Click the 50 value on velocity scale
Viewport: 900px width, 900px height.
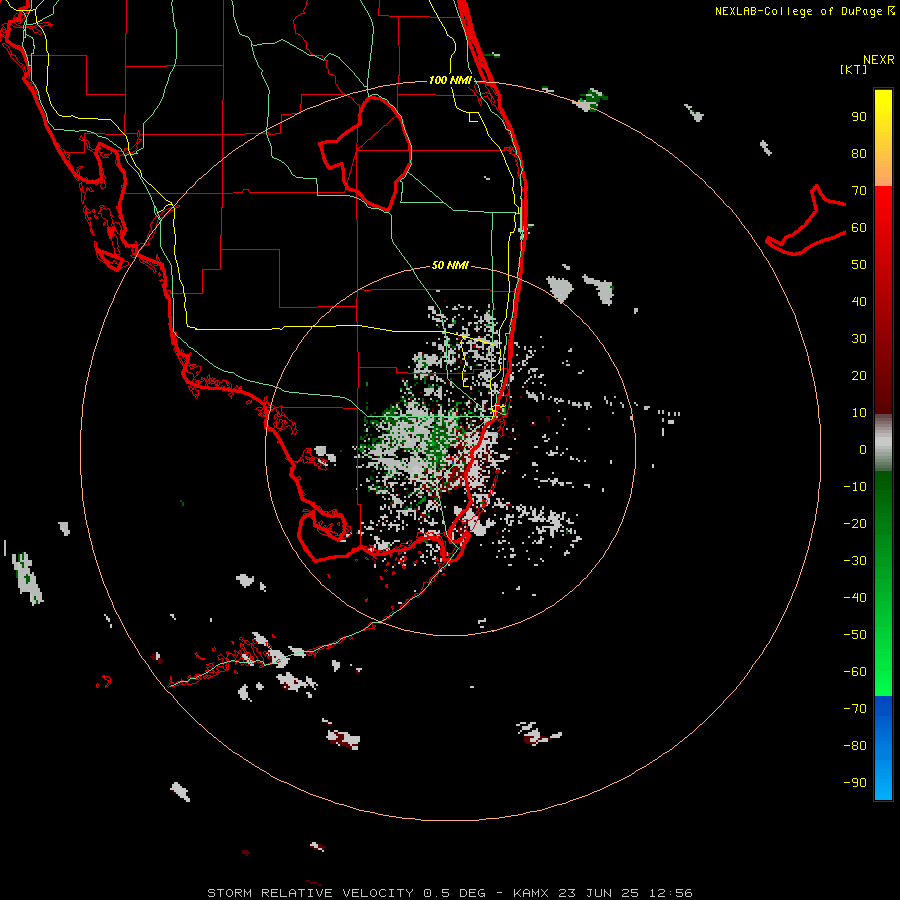click(x=859, y=265)
